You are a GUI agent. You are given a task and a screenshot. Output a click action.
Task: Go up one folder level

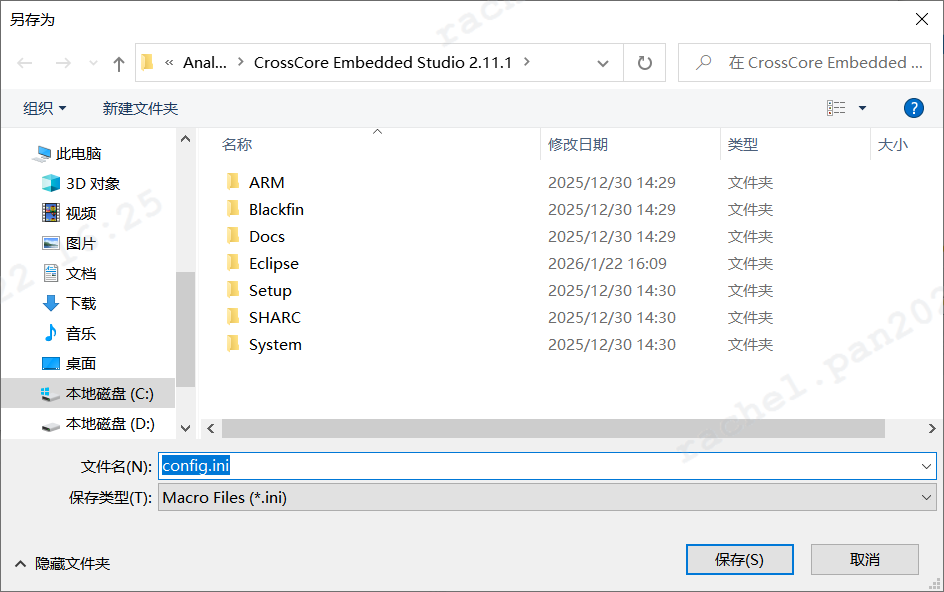(119, 63)
